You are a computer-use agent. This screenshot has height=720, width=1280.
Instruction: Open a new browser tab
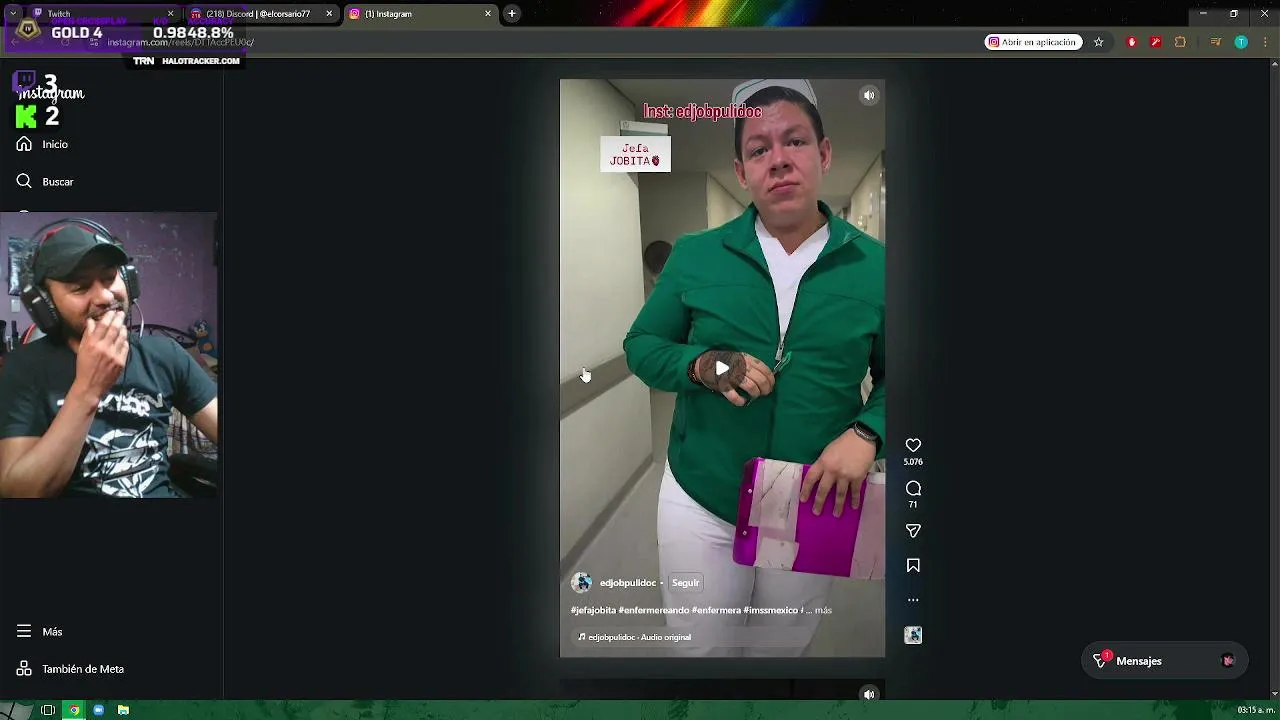[512, 14]
